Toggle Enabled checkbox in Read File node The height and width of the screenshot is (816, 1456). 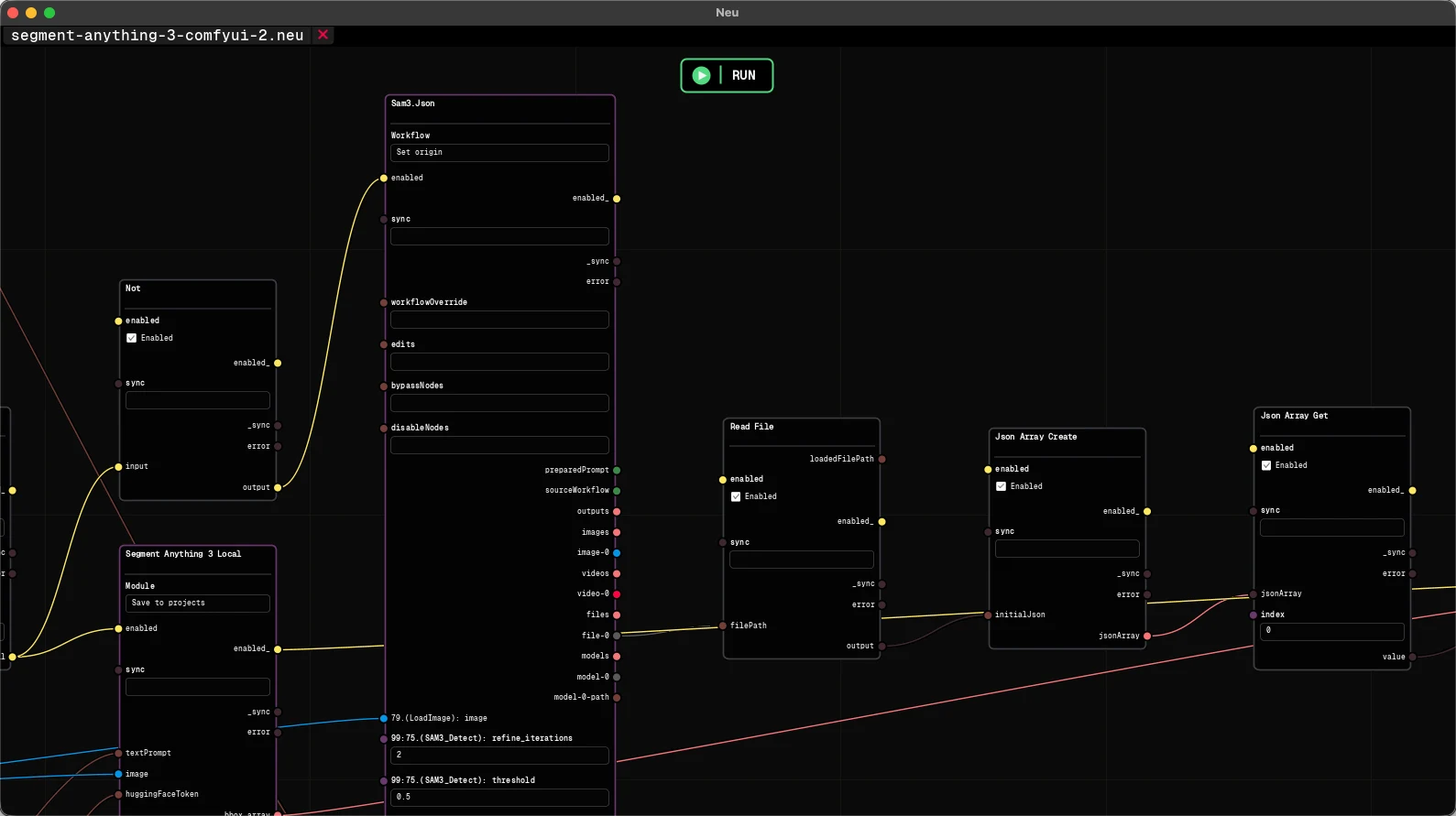click(736, 496)
